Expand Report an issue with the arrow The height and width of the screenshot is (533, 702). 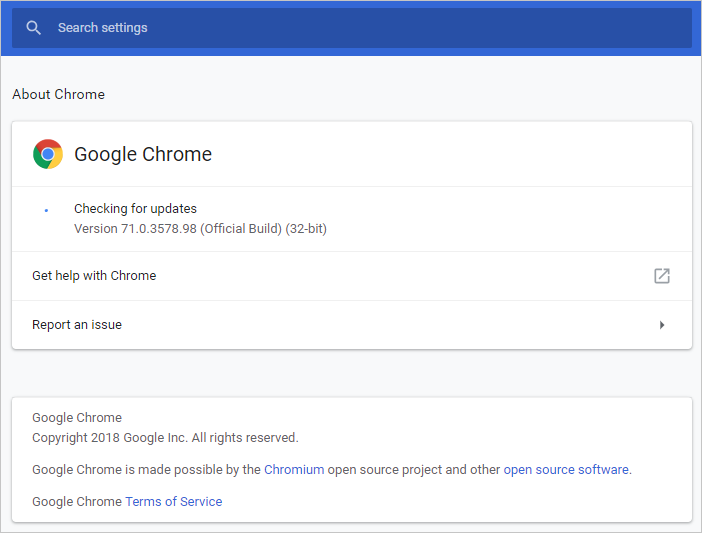pos(661,325)
